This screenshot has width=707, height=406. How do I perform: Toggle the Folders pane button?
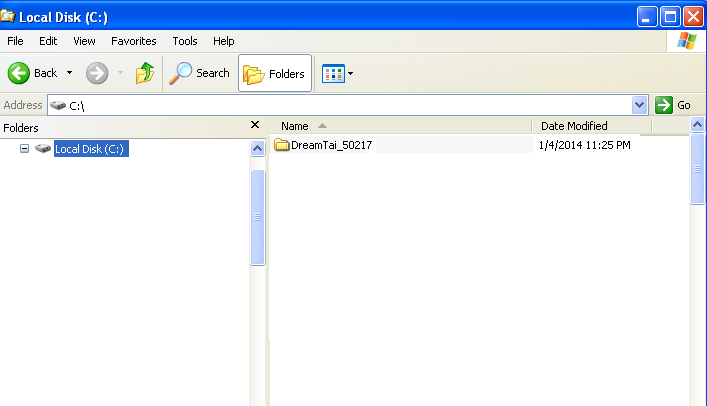pos(275,74)
